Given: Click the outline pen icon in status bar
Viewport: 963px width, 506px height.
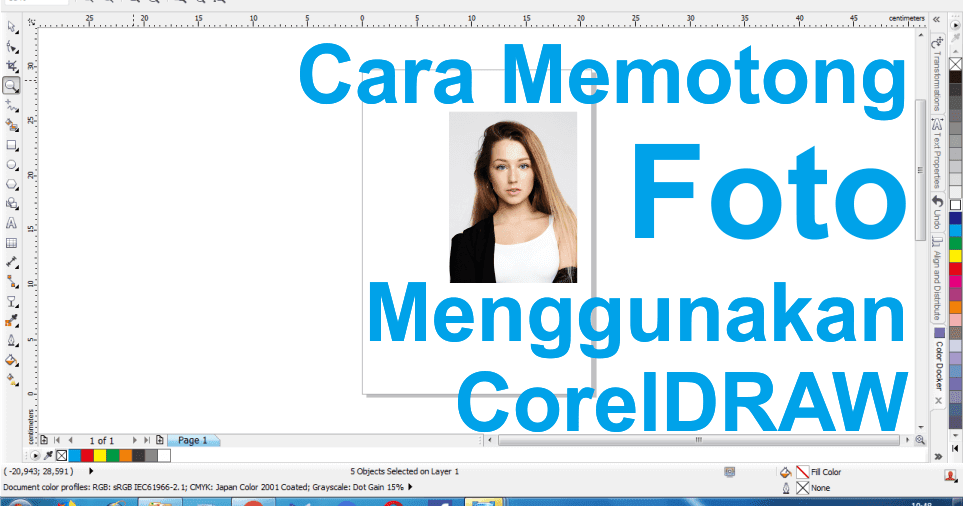Looking at the screenshot, I should point(786,488).
